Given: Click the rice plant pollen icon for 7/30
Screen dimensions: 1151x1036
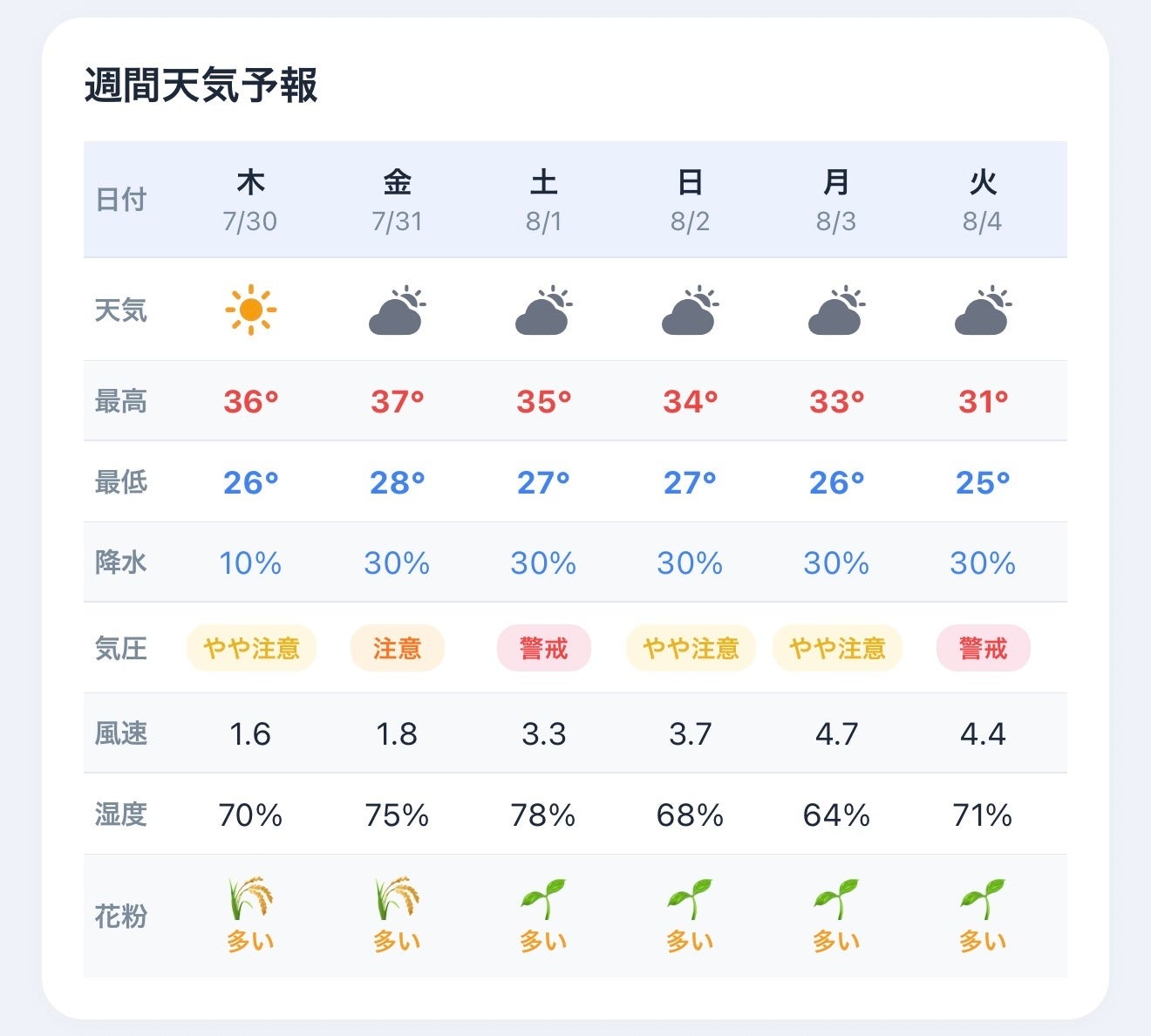Looking at the screenshot, I should pyautogui.click(x=250, y=898).
